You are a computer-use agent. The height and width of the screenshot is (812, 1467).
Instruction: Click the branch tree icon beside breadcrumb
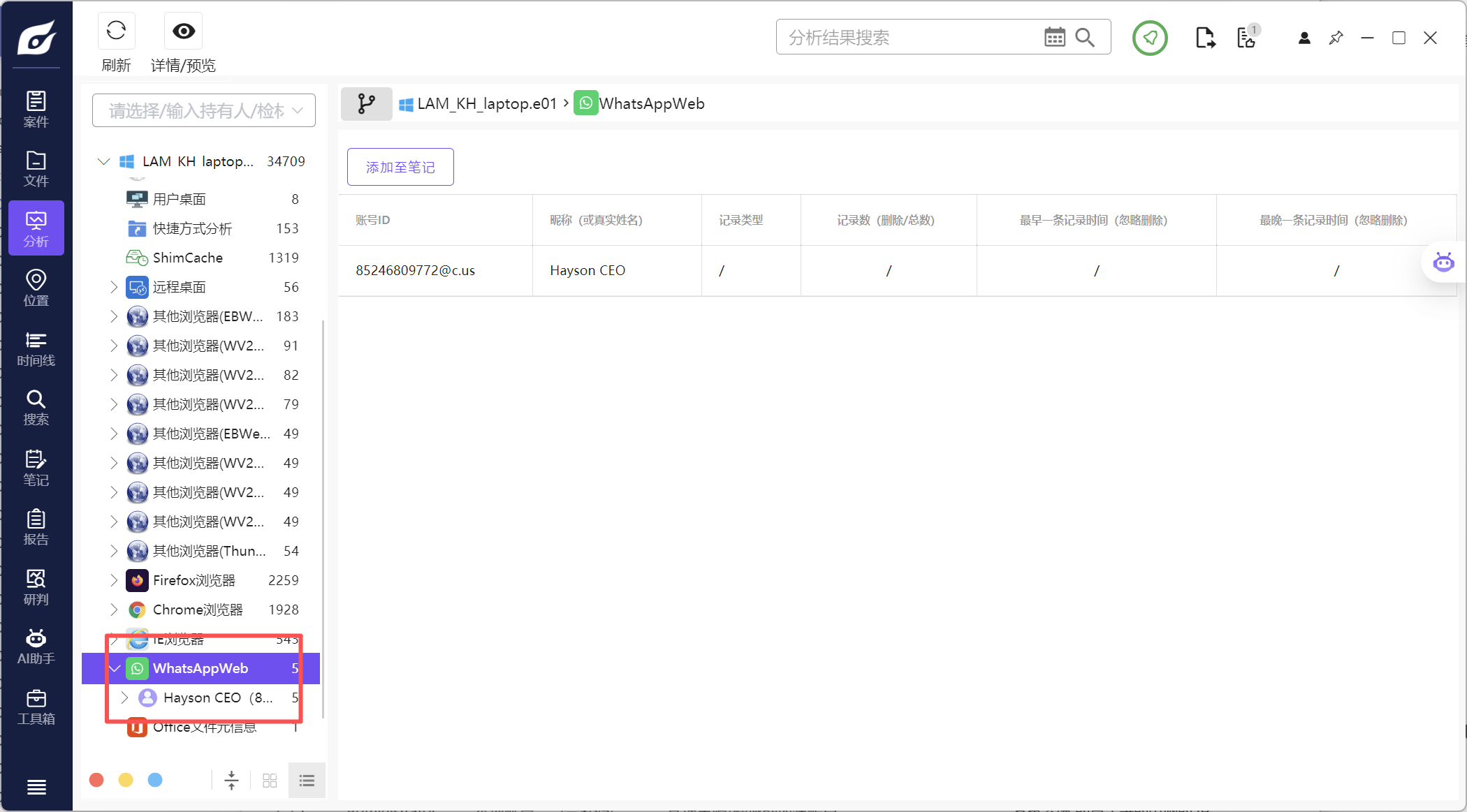(x=366, y=104)
